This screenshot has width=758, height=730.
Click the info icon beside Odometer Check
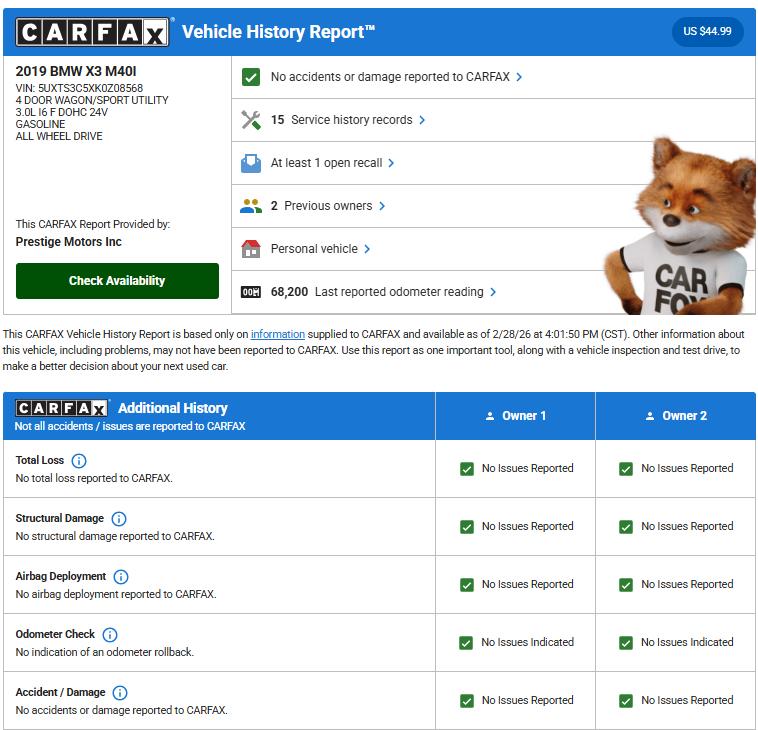(110, 635)
